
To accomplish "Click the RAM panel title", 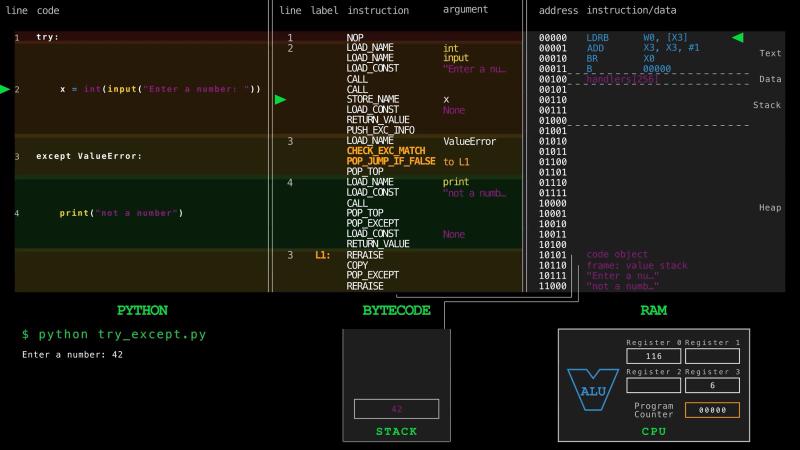I will [x=654, y=310].
